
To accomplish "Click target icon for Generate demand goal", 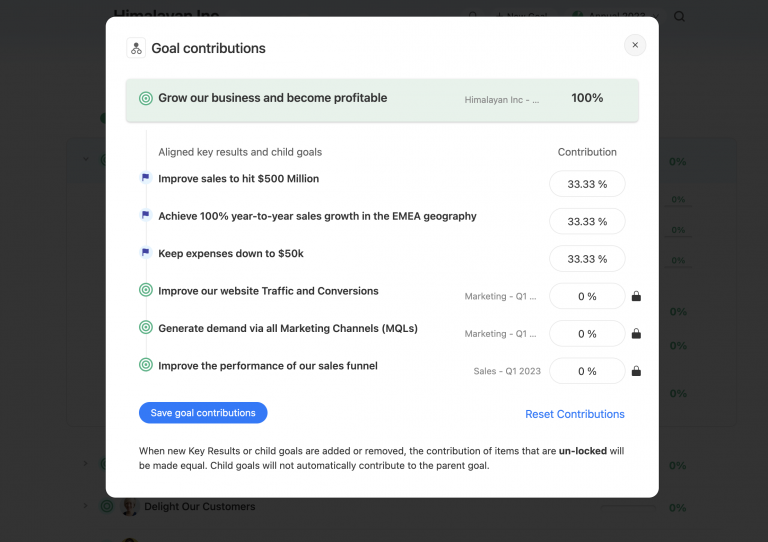I will [145, 328].
